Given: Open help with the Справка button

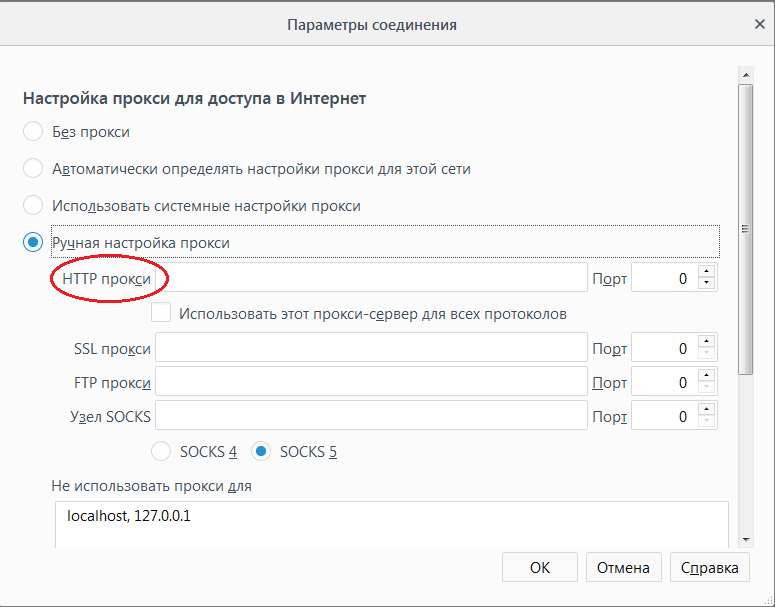Looking at the screenshot, I should point(709,568).
